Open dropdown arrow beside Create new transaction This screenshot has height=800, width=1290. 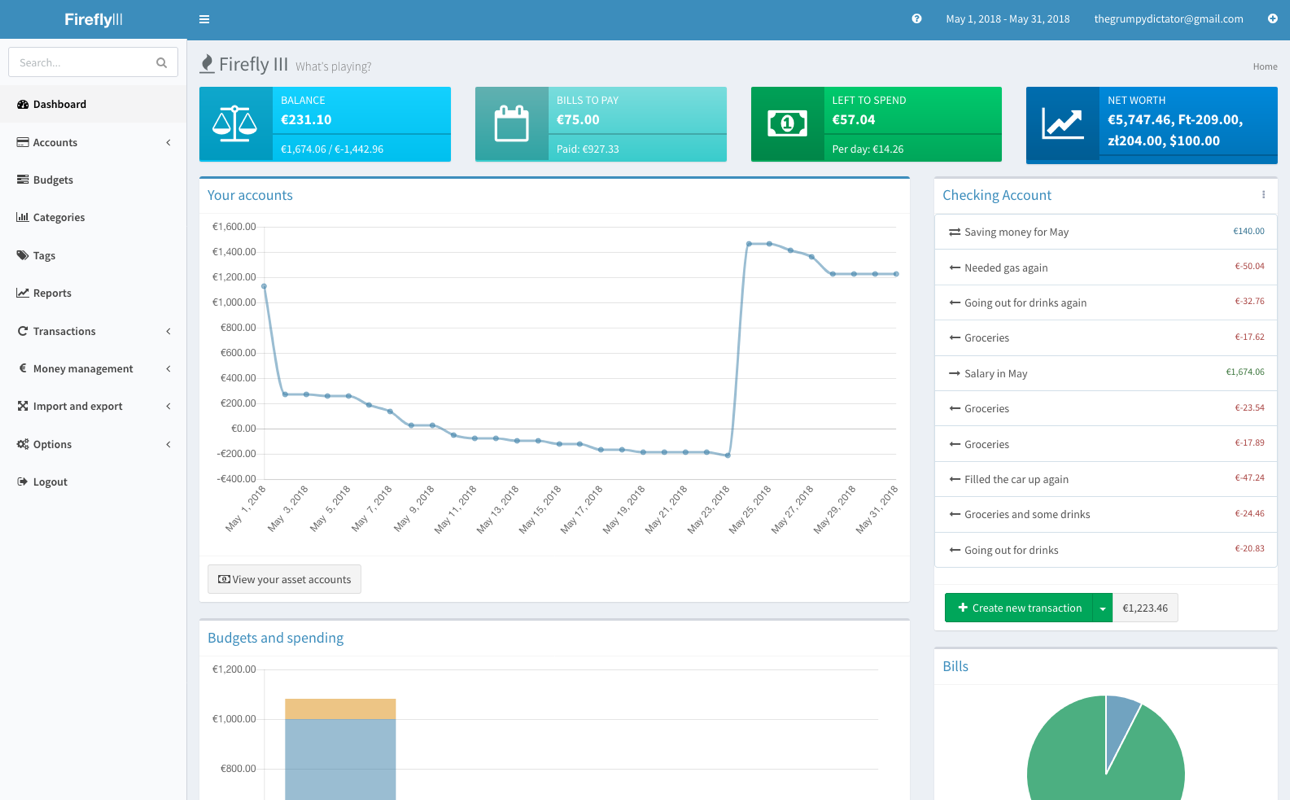click(1102, 608)
